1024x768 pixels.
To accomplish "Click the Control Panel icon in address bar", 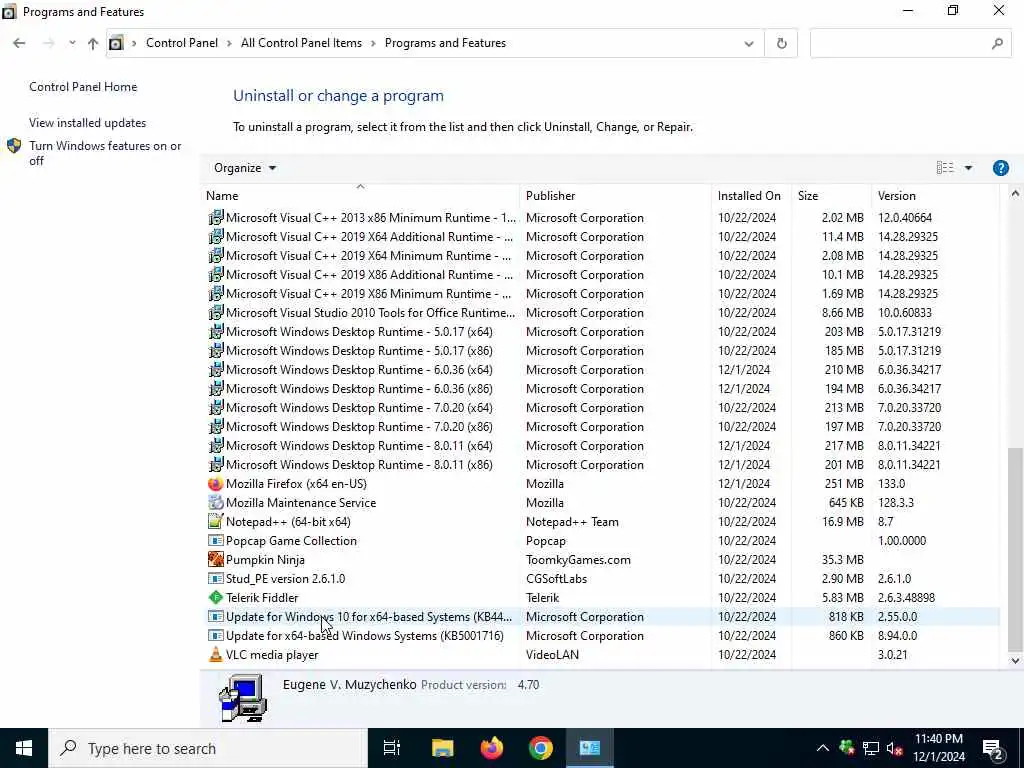I will pos(116,43).
